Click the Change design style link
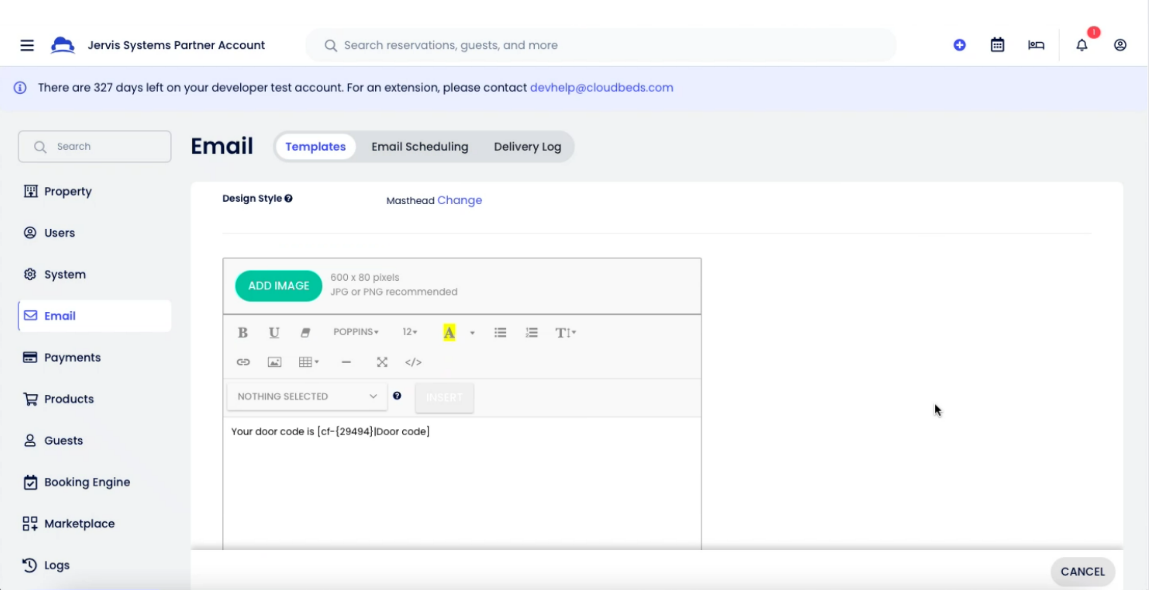The width and height of the screenshot is (1149, 590). [x=459, y=200]
